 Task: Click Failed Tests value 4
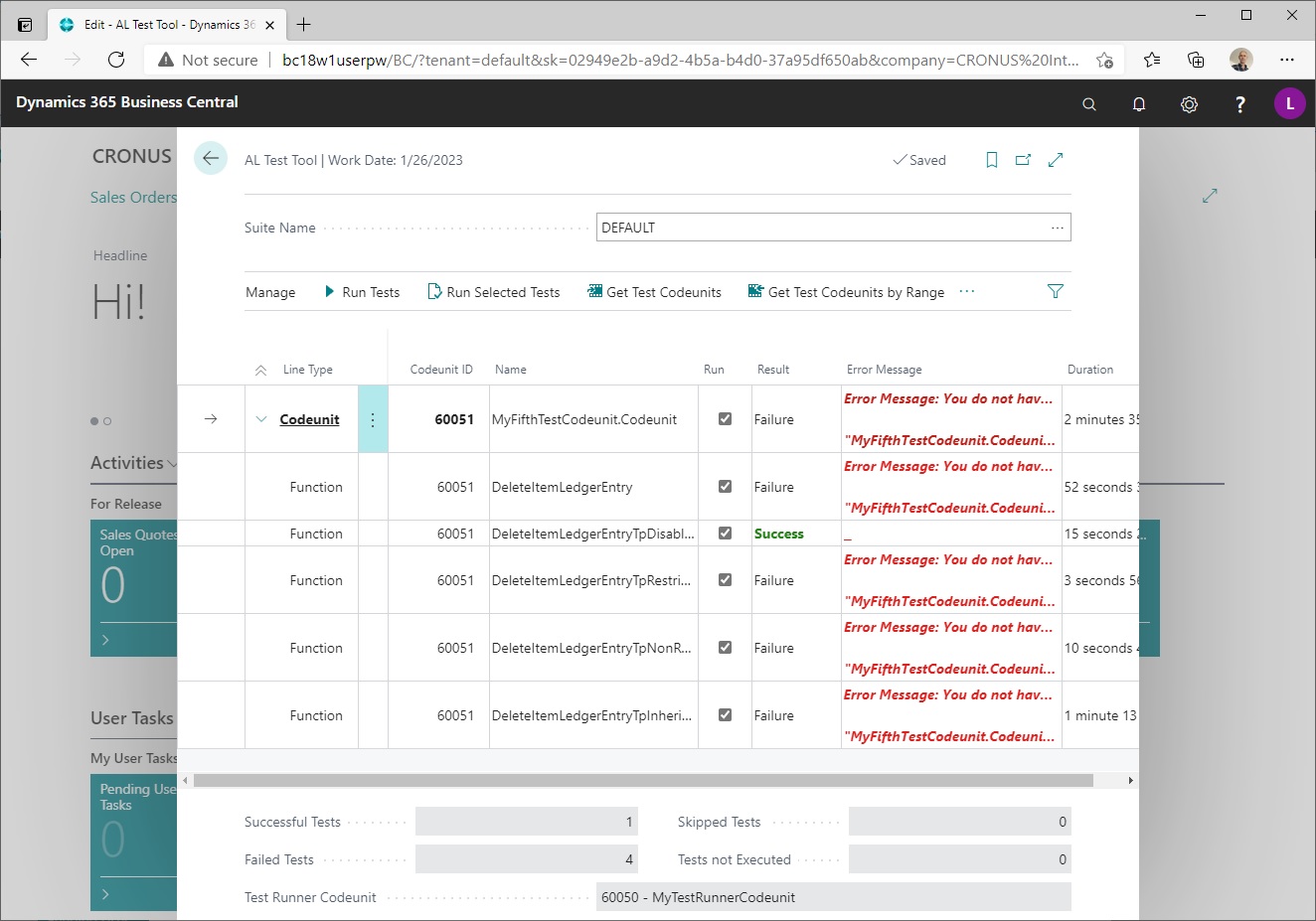click(x=527, y=859)
